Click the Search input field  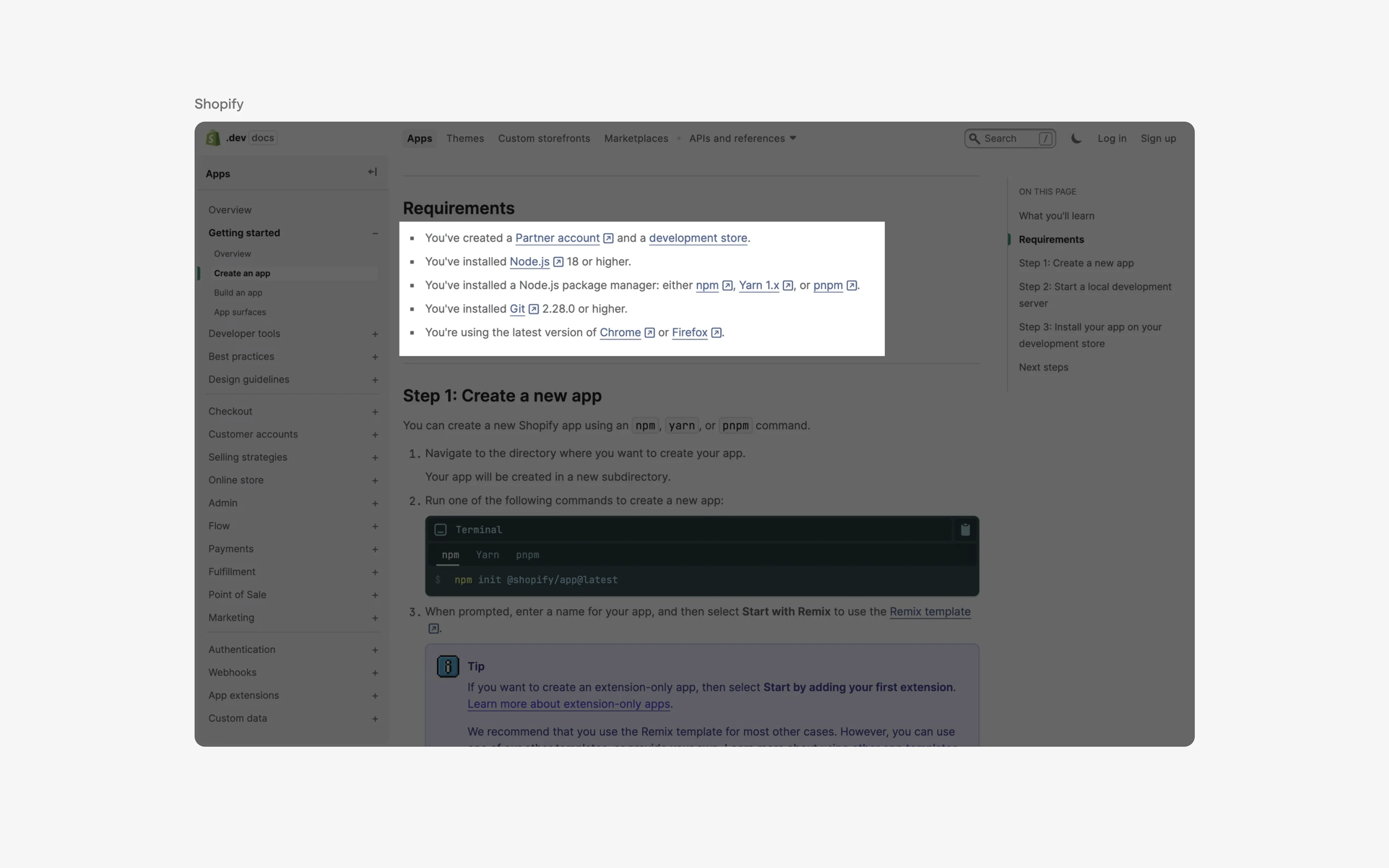point(1008,139)
